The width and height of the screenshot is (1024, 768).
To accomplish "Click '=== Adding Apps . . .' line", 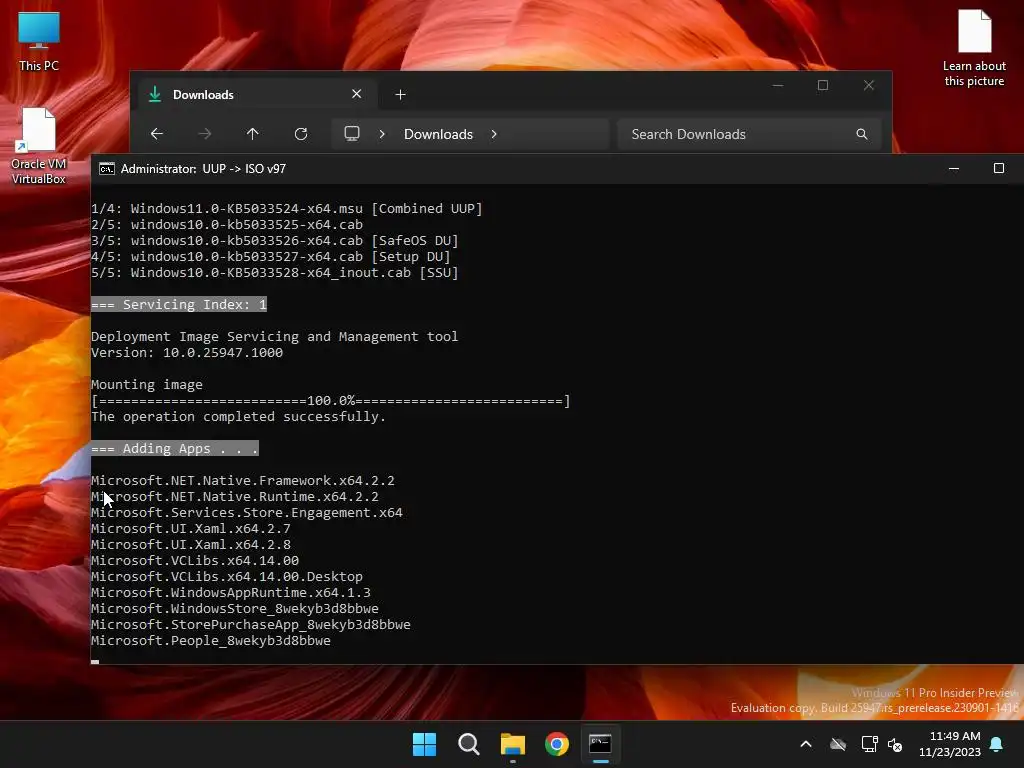I will [174, 449].
